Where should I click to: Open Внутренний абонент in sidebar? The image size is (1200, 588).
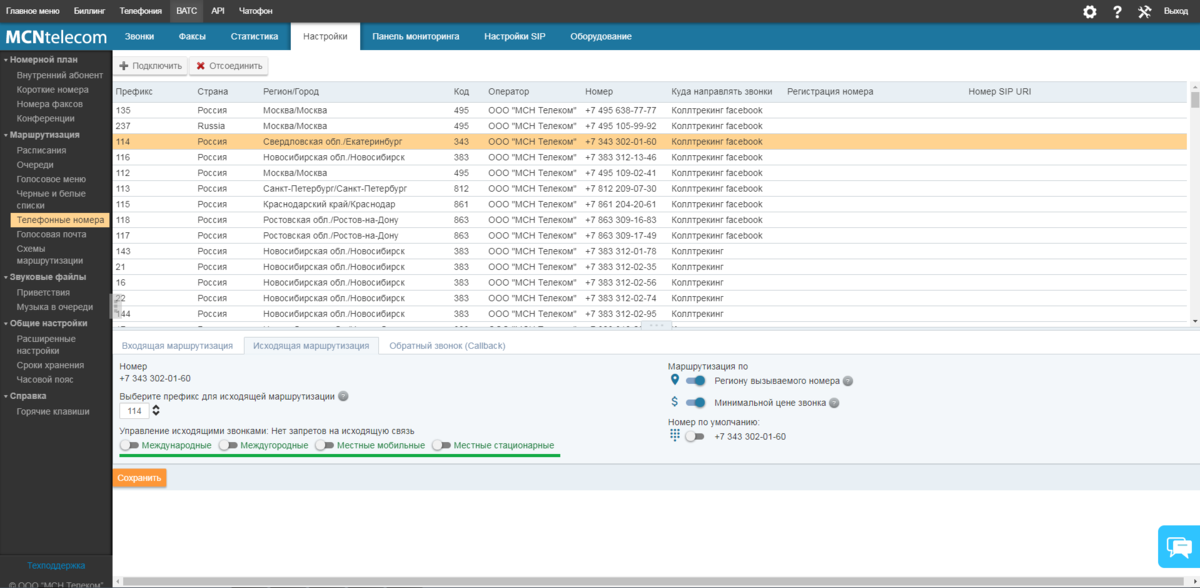click(60, 74)
